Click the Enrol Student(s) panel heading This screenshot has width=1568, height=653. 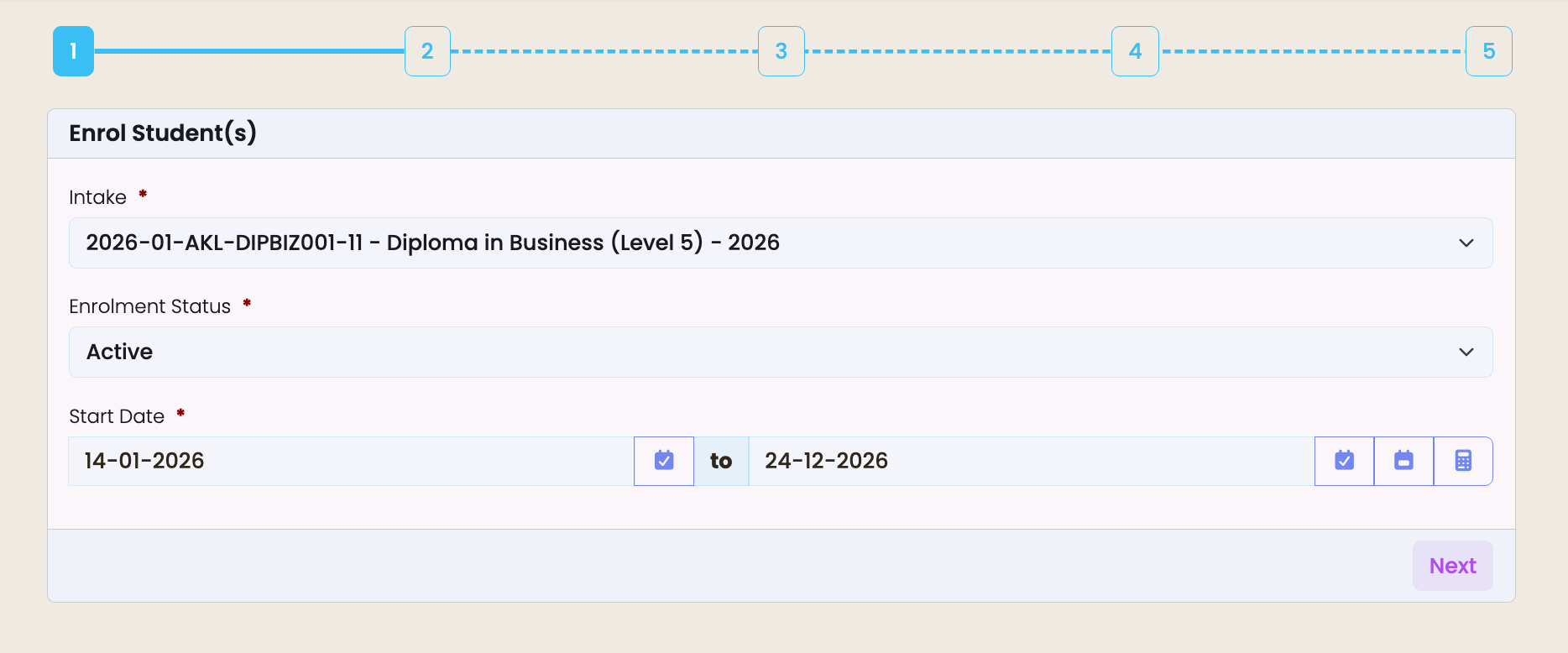[163, 133]
